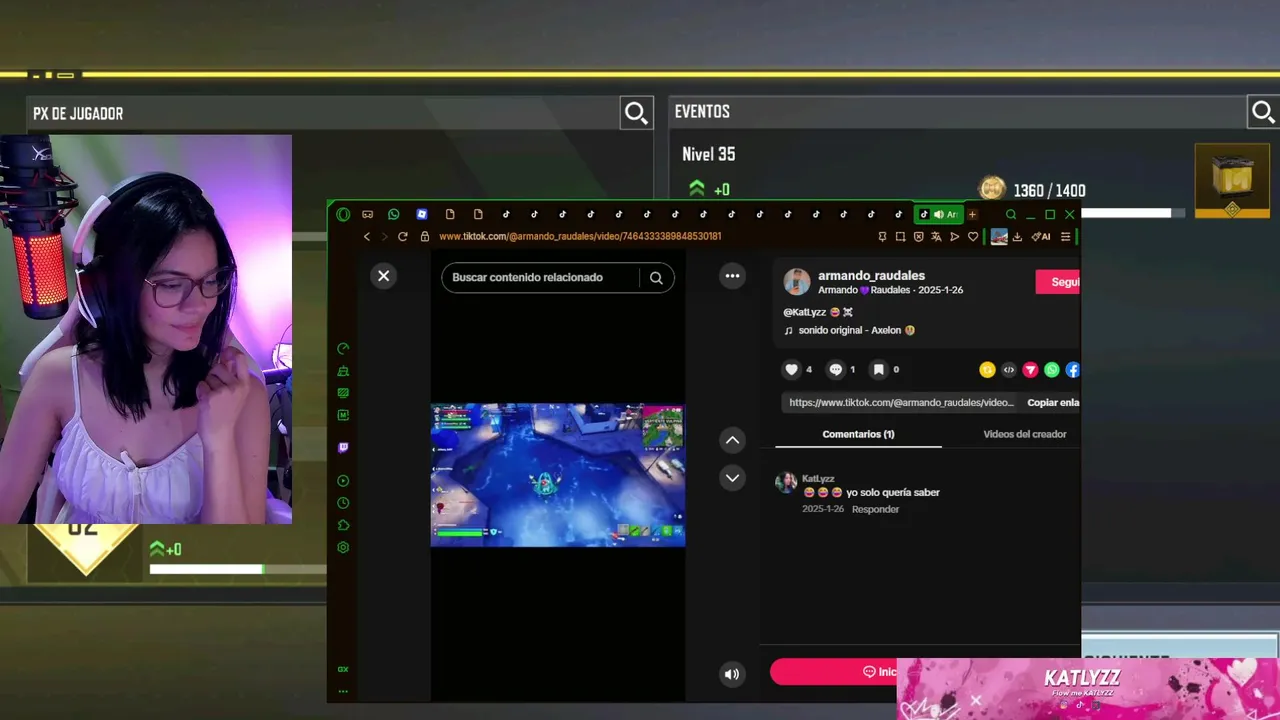The width and height of the screenshot is (1280, 720).
Task: Switch to the blue Roblox tab
Action: [x=422, y=214]
